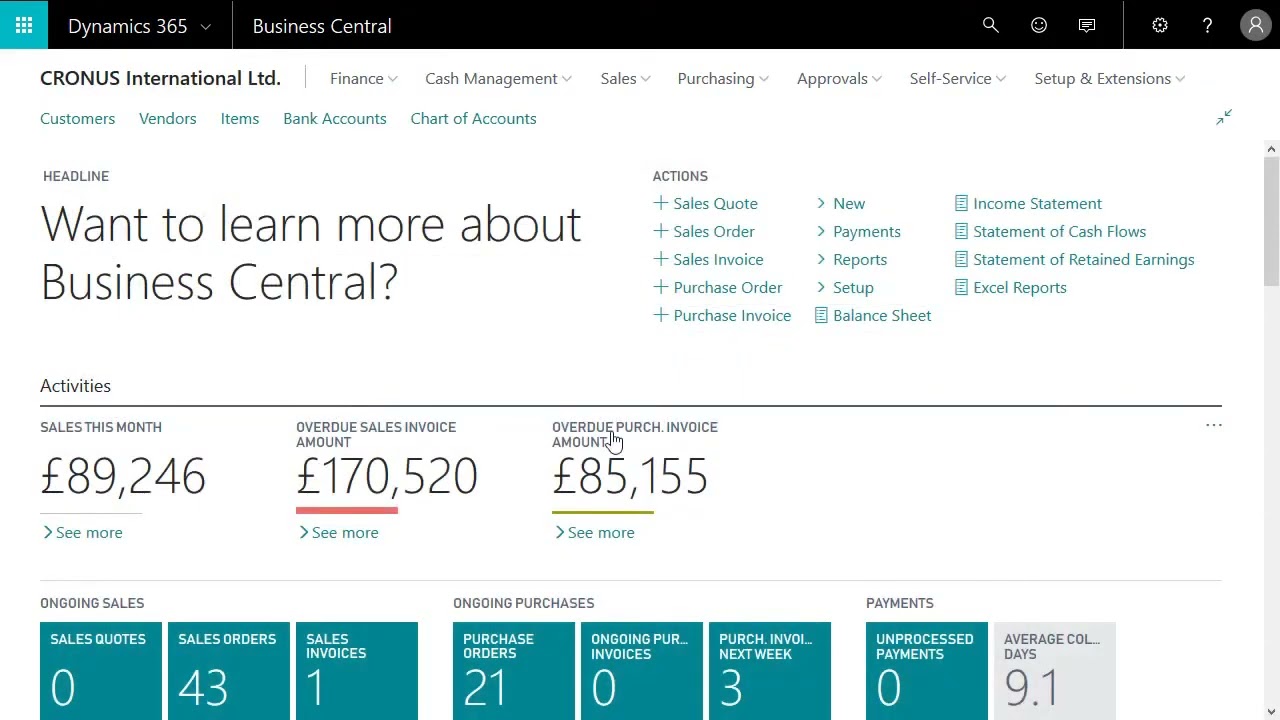Expand the Payments actions group
1280x720 pixels.
pyautogui.click(x=858, y=231)
